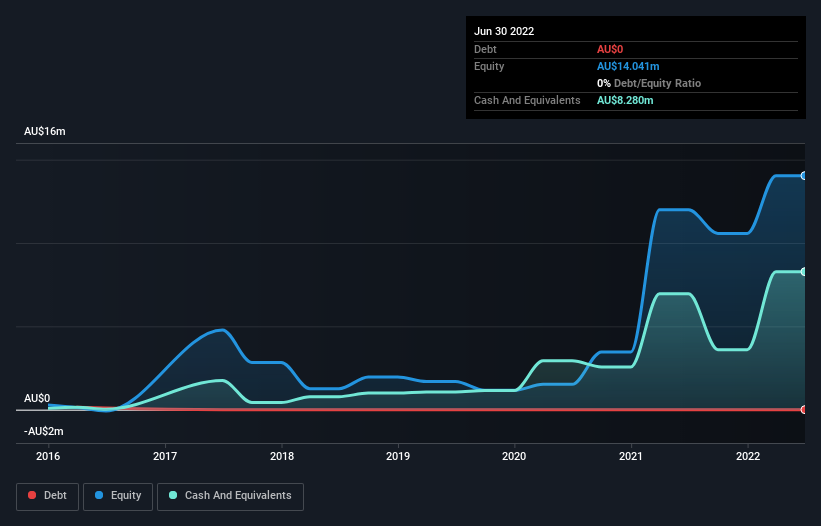
Task: Click the red AU$0 debt value
Action: point(610,49)
